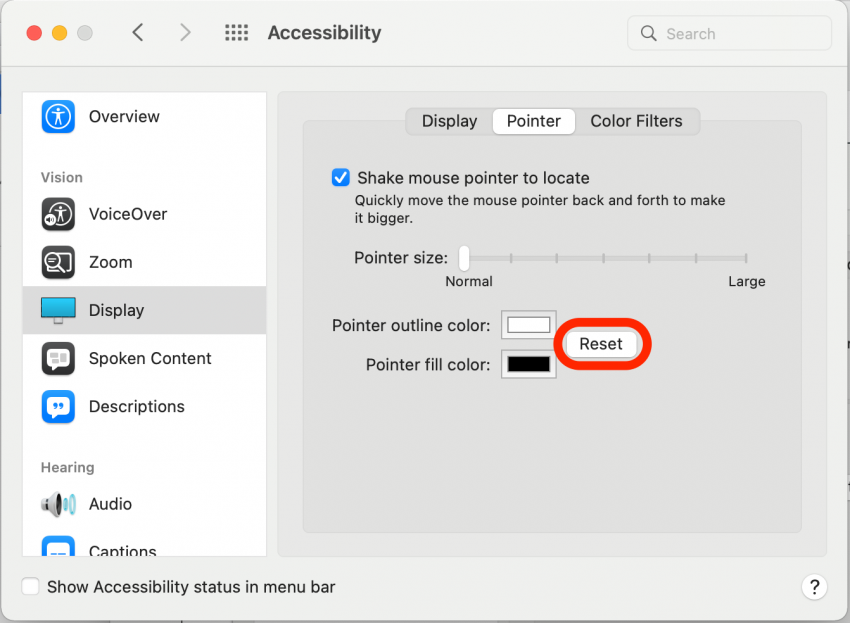
Task: Switch to the Display tab
Action: 449,121
